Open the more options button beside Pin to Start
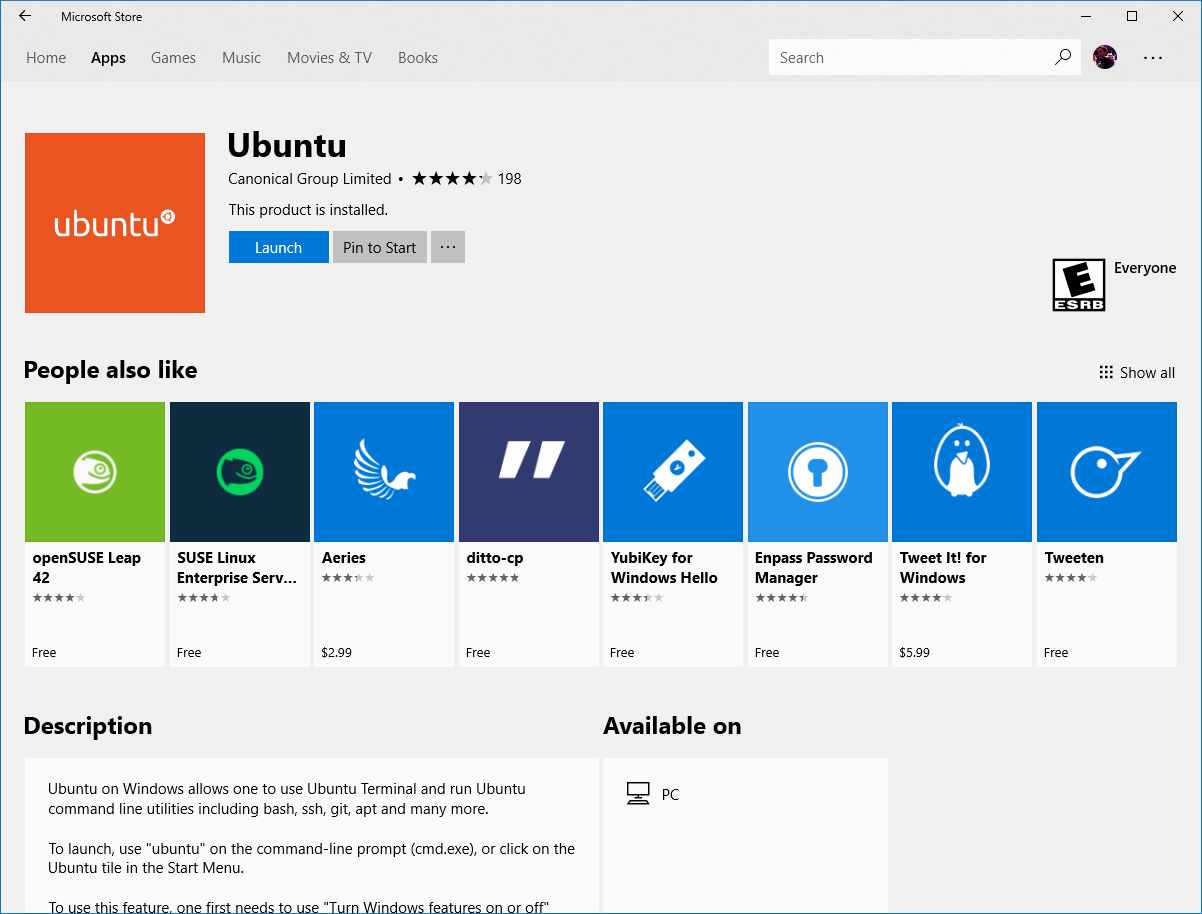Image resolution: width=1202 pixels, height=914 pixels. (448, 247)
